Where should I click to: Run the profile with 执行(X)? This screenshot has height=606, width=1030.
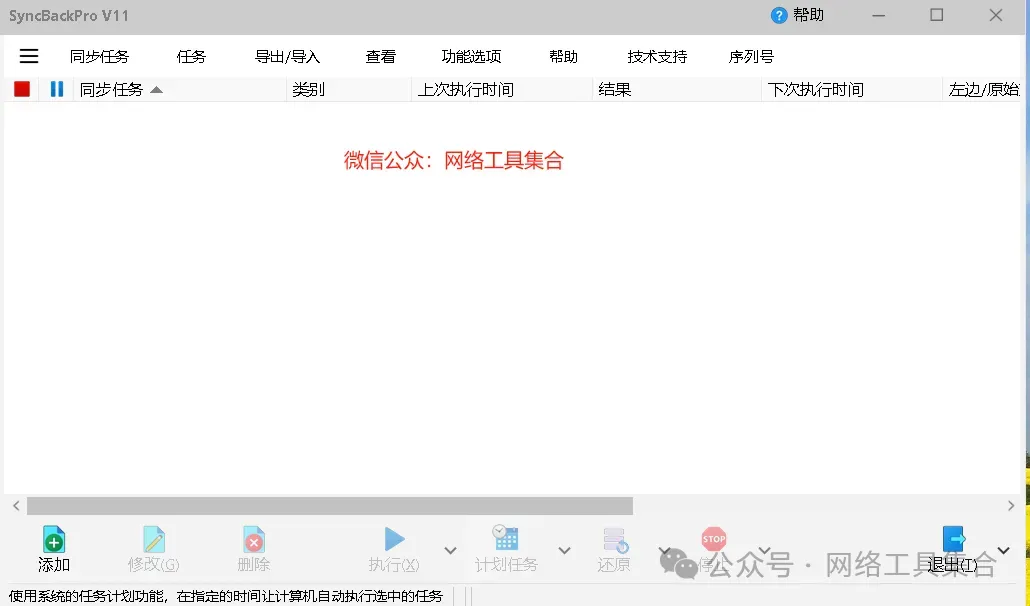click(x=394, y=550)
